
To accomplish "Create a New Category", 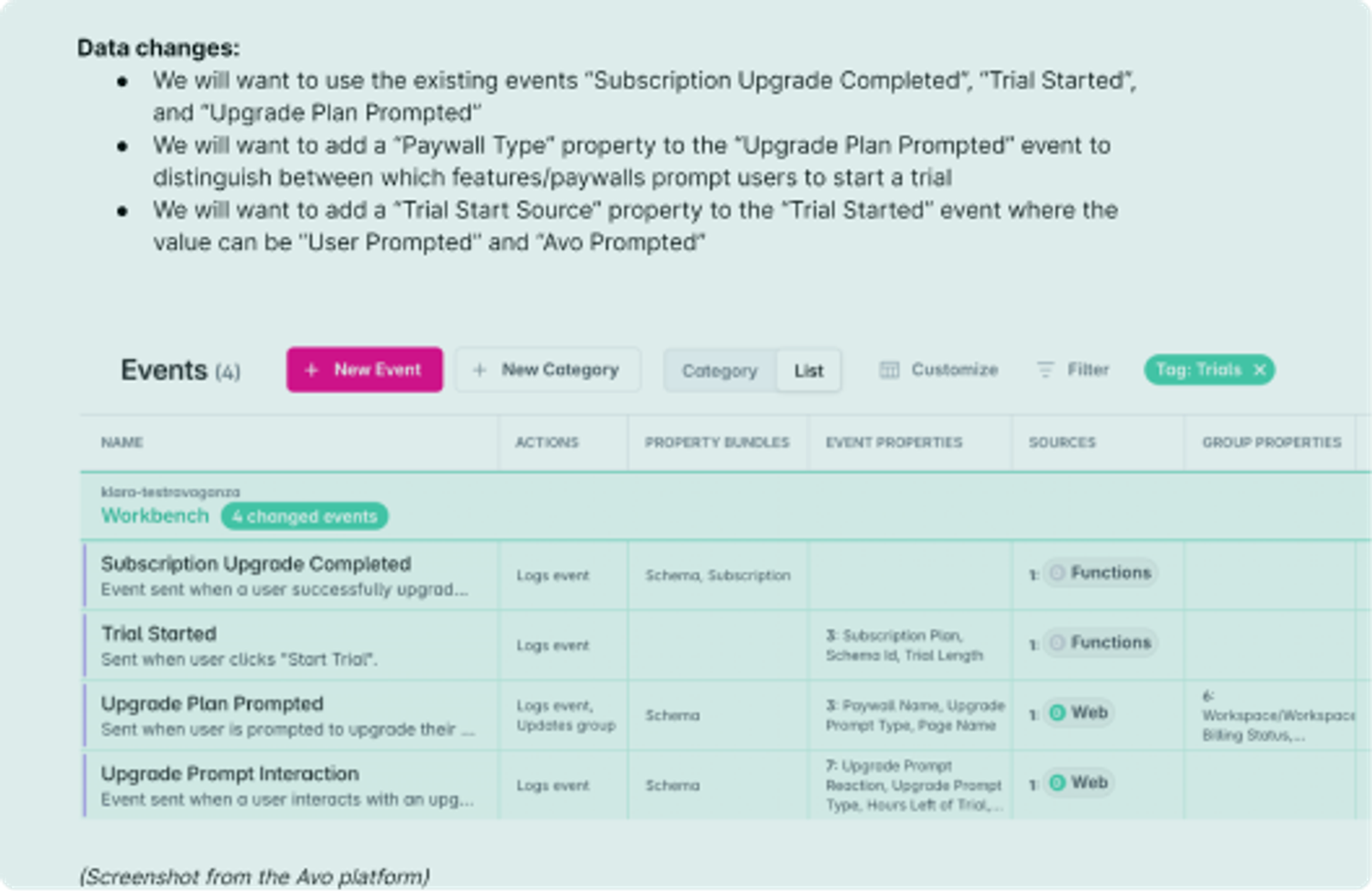I will point(547,370).
